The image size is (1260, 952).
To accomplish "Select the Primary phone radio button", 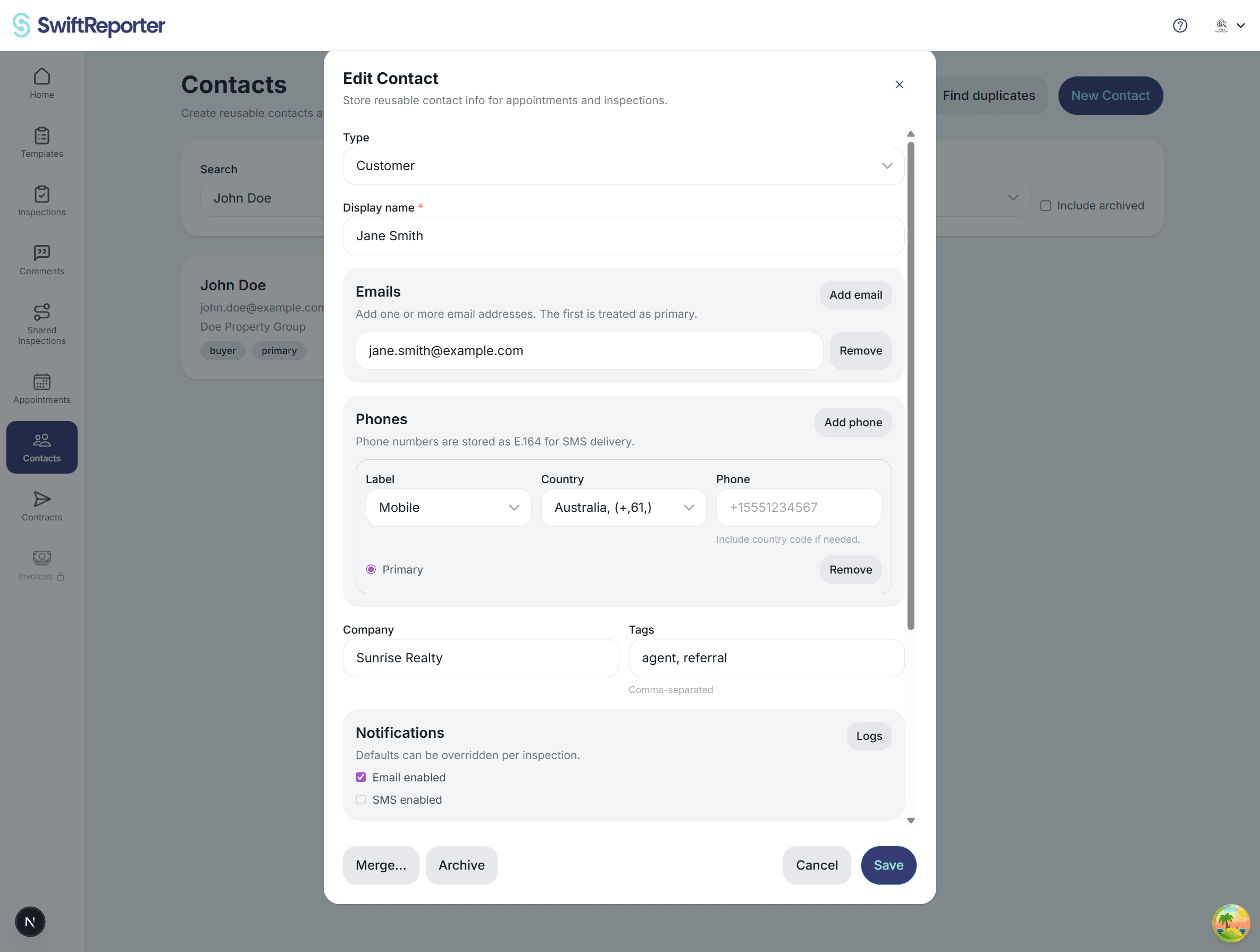I will 371,569.
